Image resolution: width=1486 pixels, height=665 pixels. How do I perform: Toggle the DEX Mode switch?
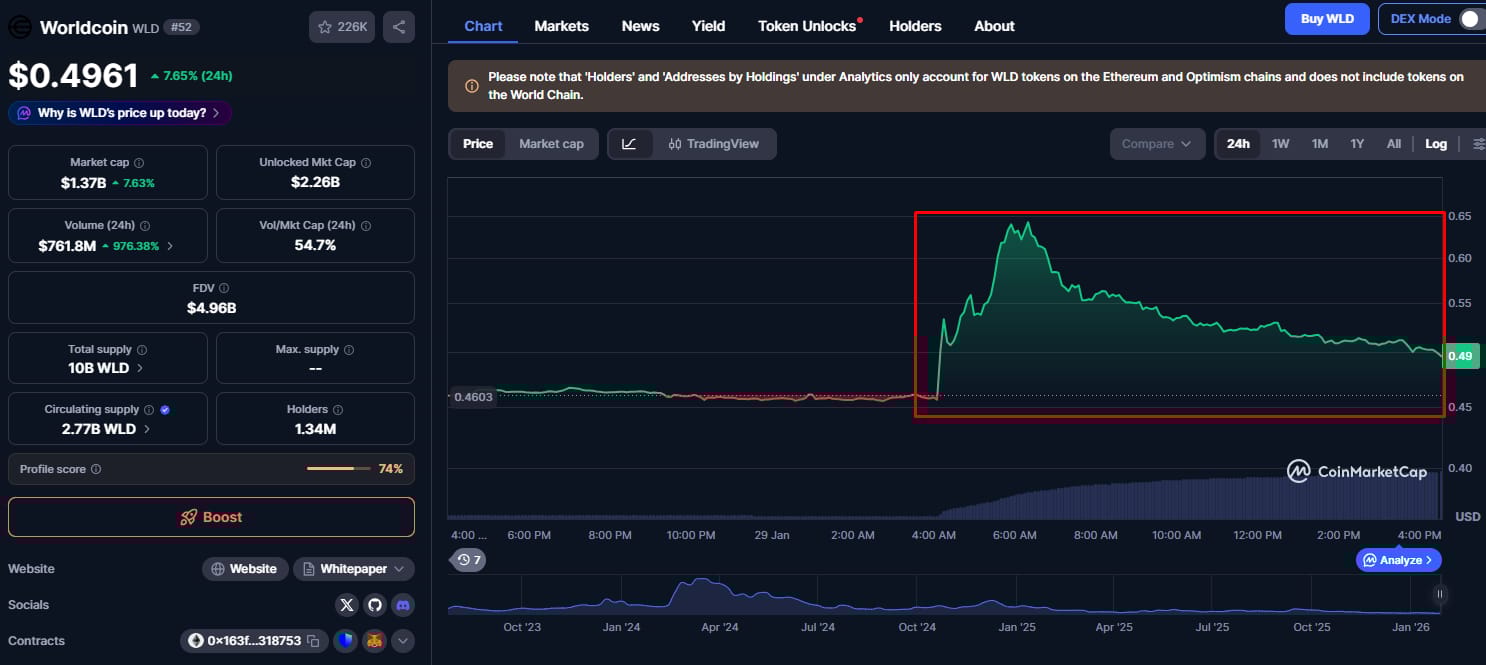click(x=1472, y=19)
